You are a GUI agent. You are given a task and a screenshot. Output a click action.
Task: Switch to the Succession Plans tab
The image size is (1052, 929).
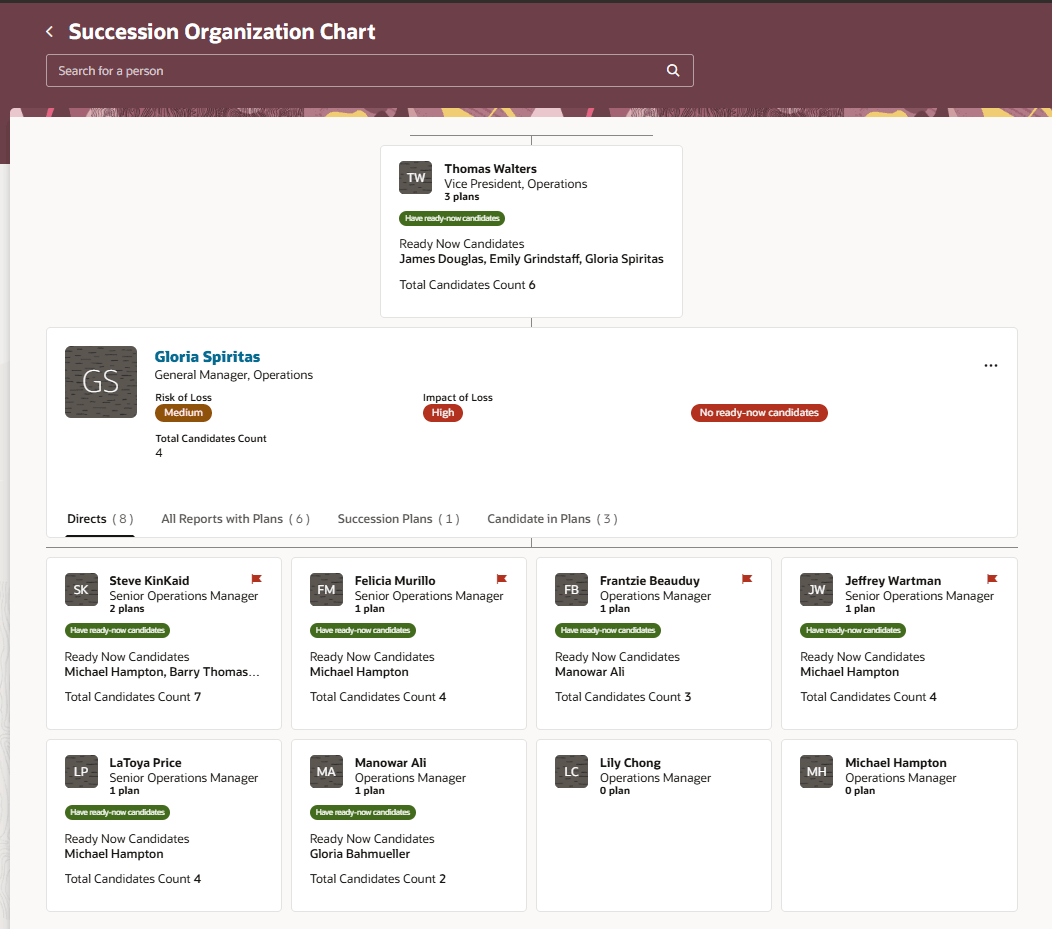pos(398,518)
